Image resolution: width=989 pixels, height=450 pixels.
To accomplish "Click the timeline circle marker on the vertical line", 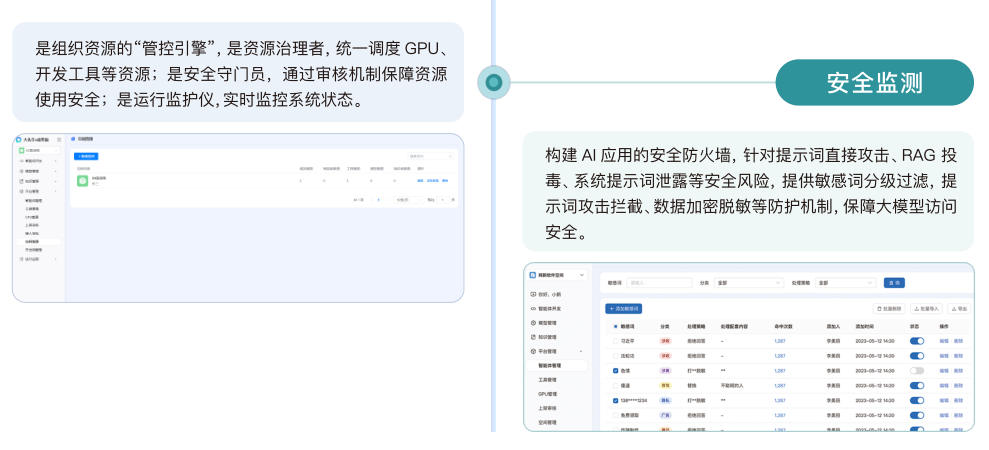I will (x=493, y=81).
